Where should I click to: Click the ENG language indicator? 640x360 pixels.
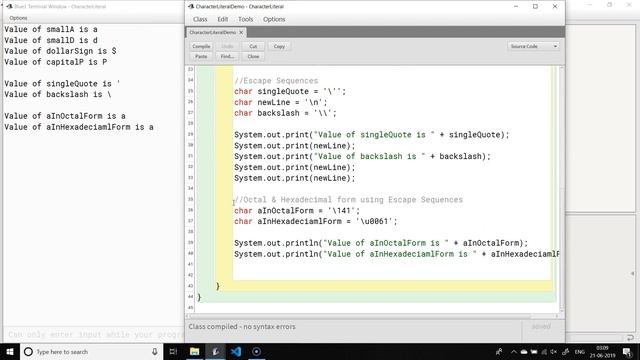580,352
